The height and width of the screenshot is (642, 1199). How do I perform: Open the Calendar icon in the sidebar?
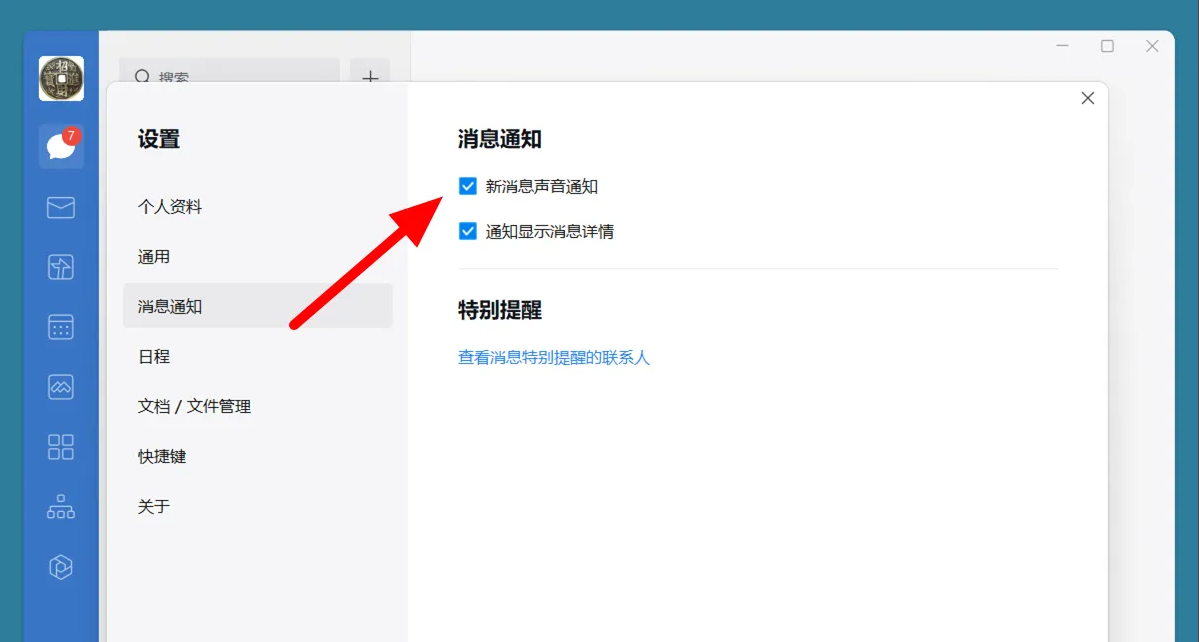pyautogui.click(x=60, y=327)
